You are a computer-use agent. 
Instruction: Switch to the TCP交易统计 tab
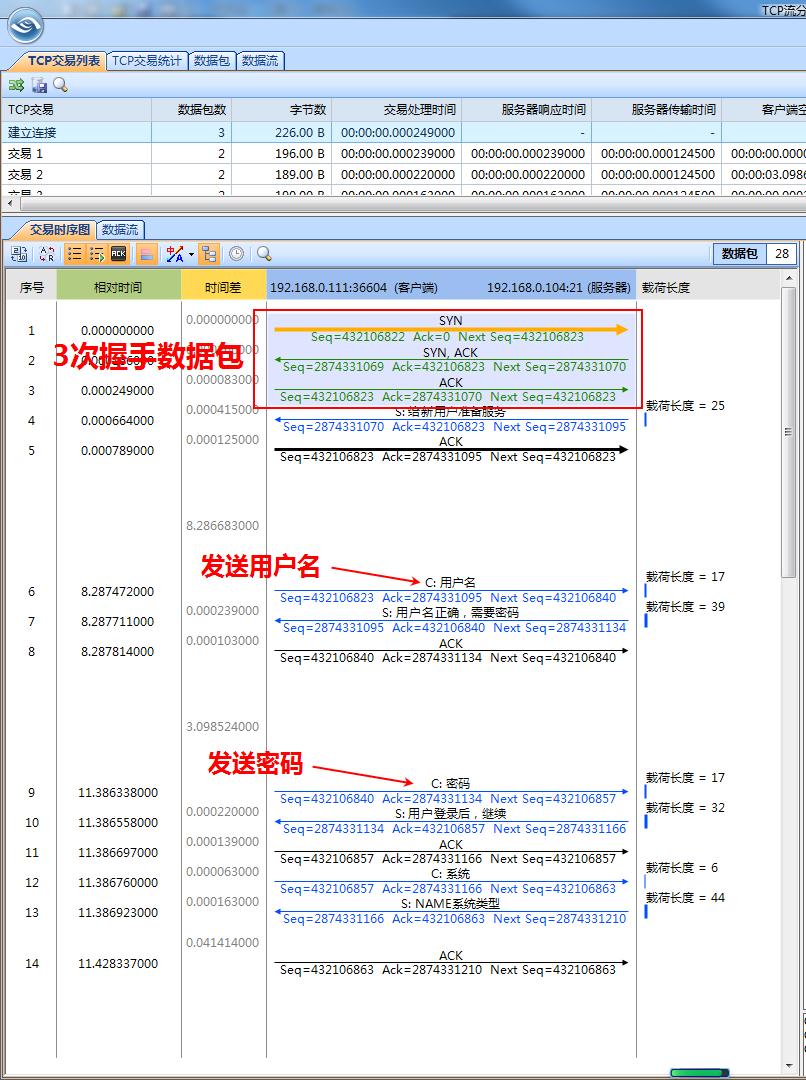pos(144,60)
